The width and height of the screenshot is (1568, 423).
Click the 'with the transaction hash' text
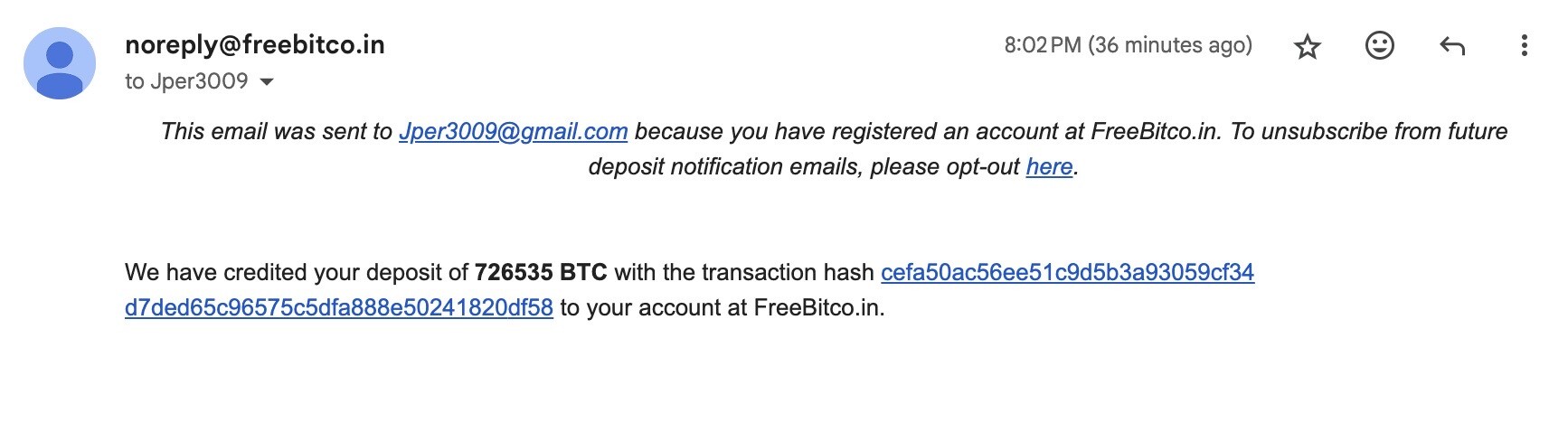(744, 272)
